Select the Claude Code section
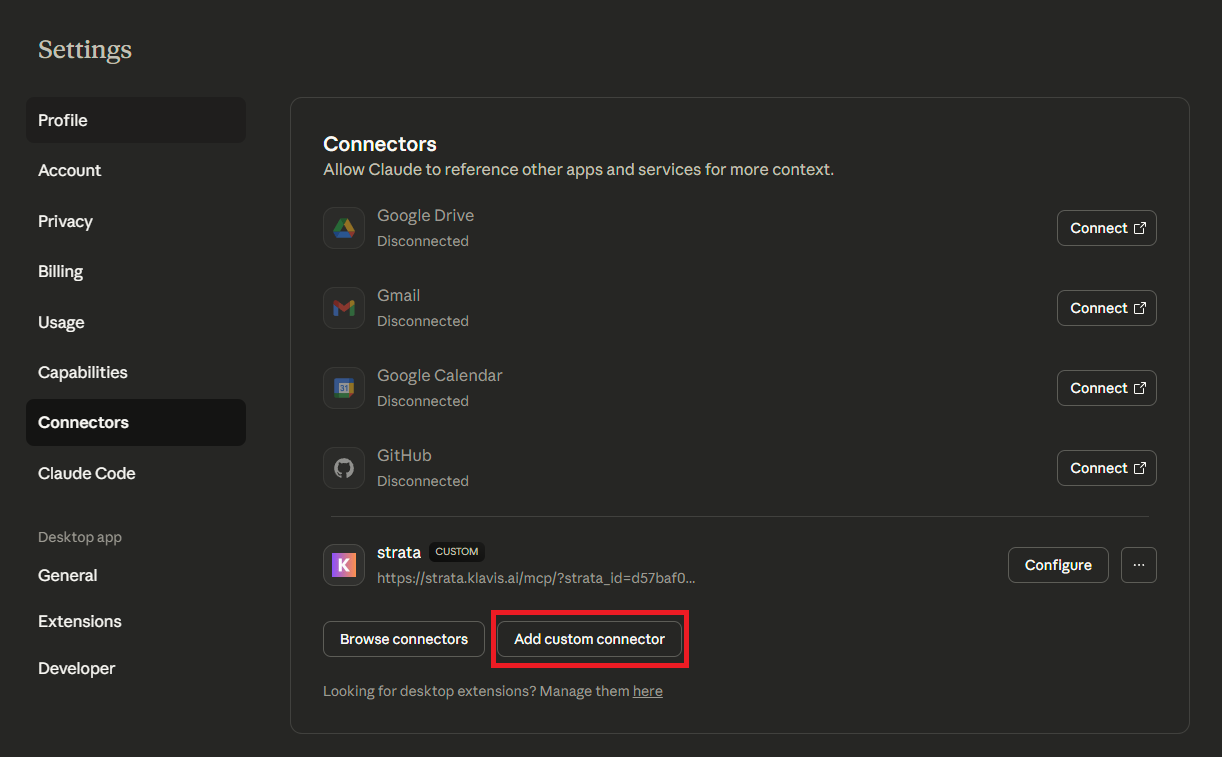Image resolution: width=1222 pixels, height=757 pixels. [135, 473]
